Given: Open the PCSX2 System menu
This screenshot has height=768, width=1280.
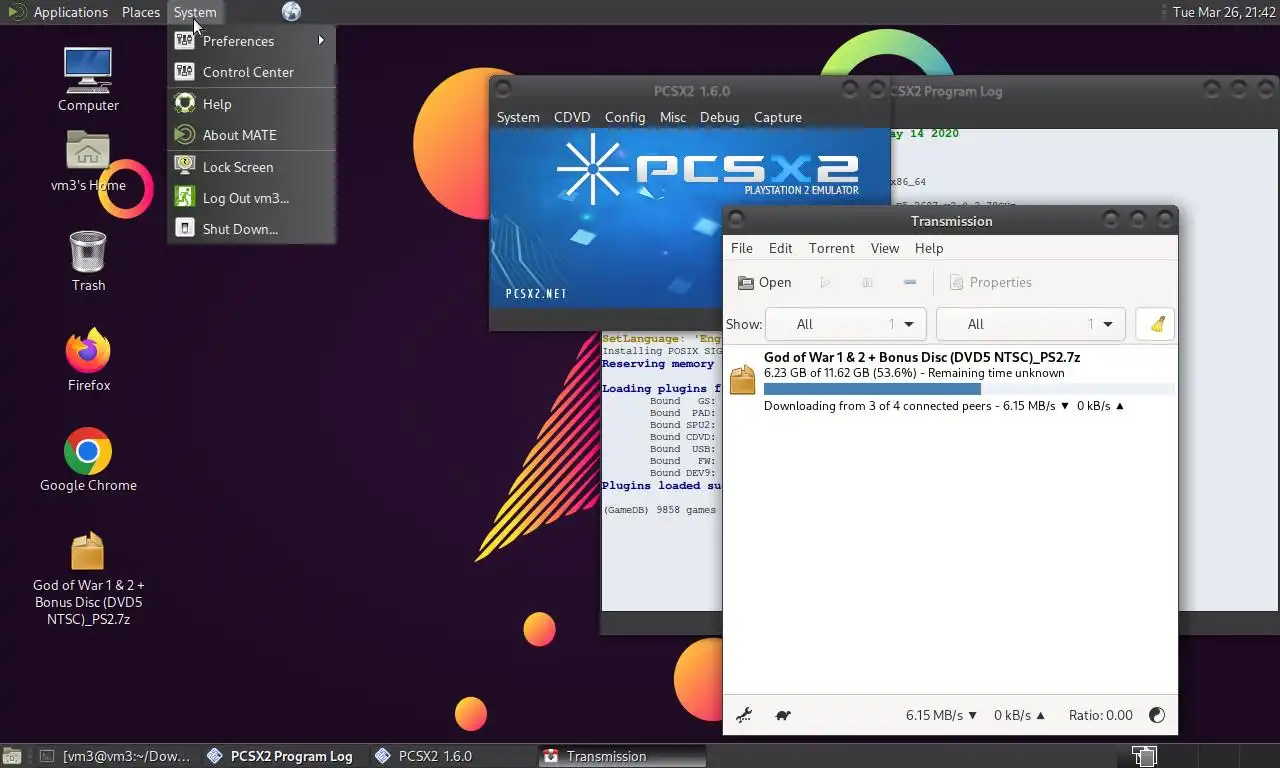Looking at the screenshot, I should pyautogui.click(x=518, y=117).
